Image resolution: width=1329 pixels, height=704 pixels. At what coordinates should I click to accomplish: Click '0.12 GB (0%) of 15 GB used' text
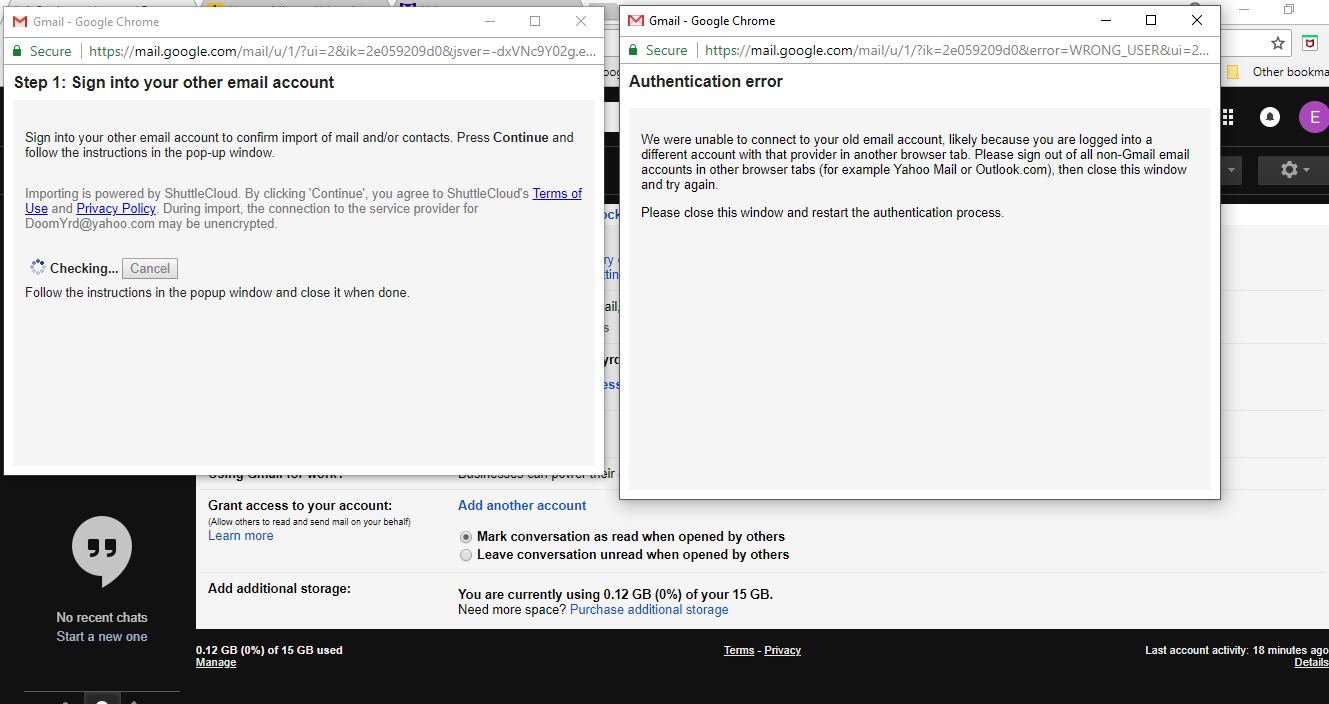(x=269, y=650)
